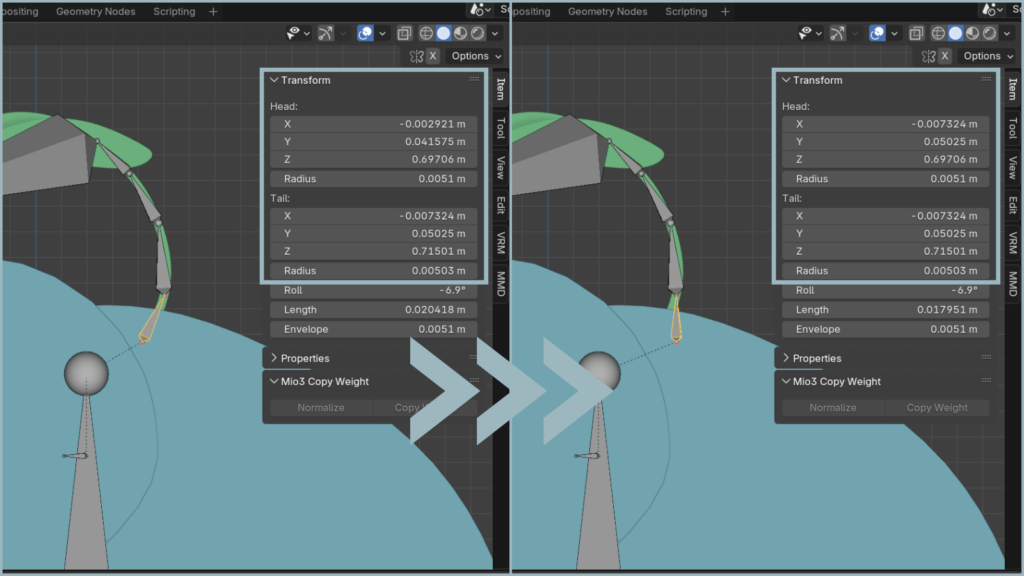The image size is (1024, 576).
Task: Collapse Transform panel in left screenshot
Action: (274, 80)
